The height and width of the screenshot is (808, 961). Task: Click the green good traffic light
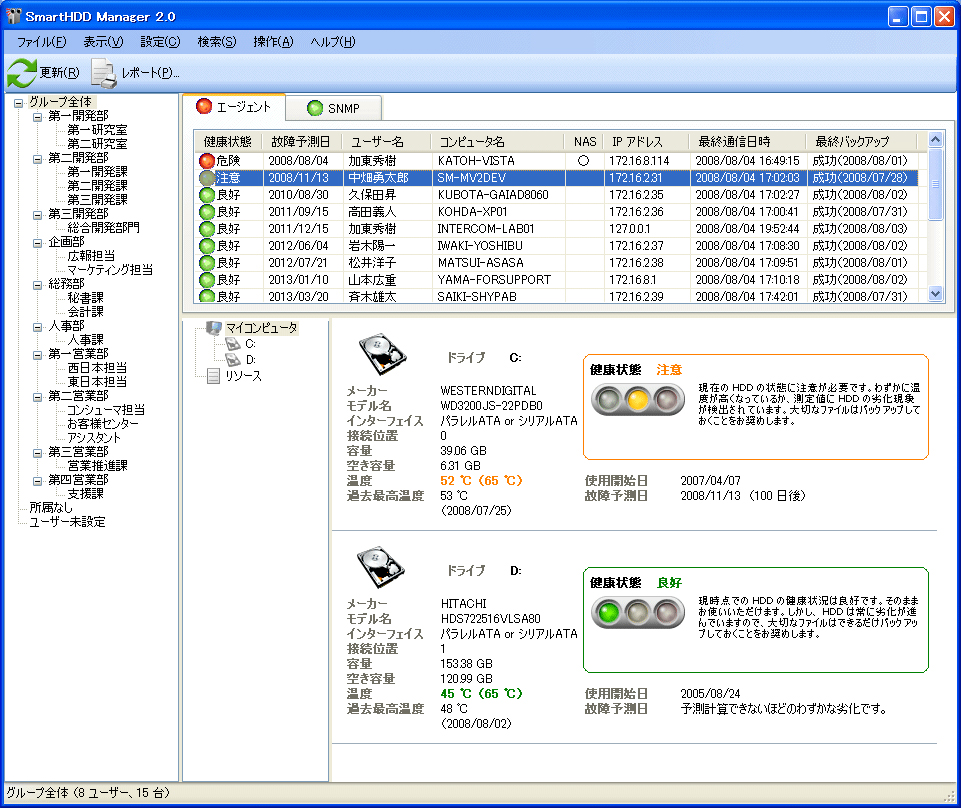pyautogui.click(x=606, y=612)
